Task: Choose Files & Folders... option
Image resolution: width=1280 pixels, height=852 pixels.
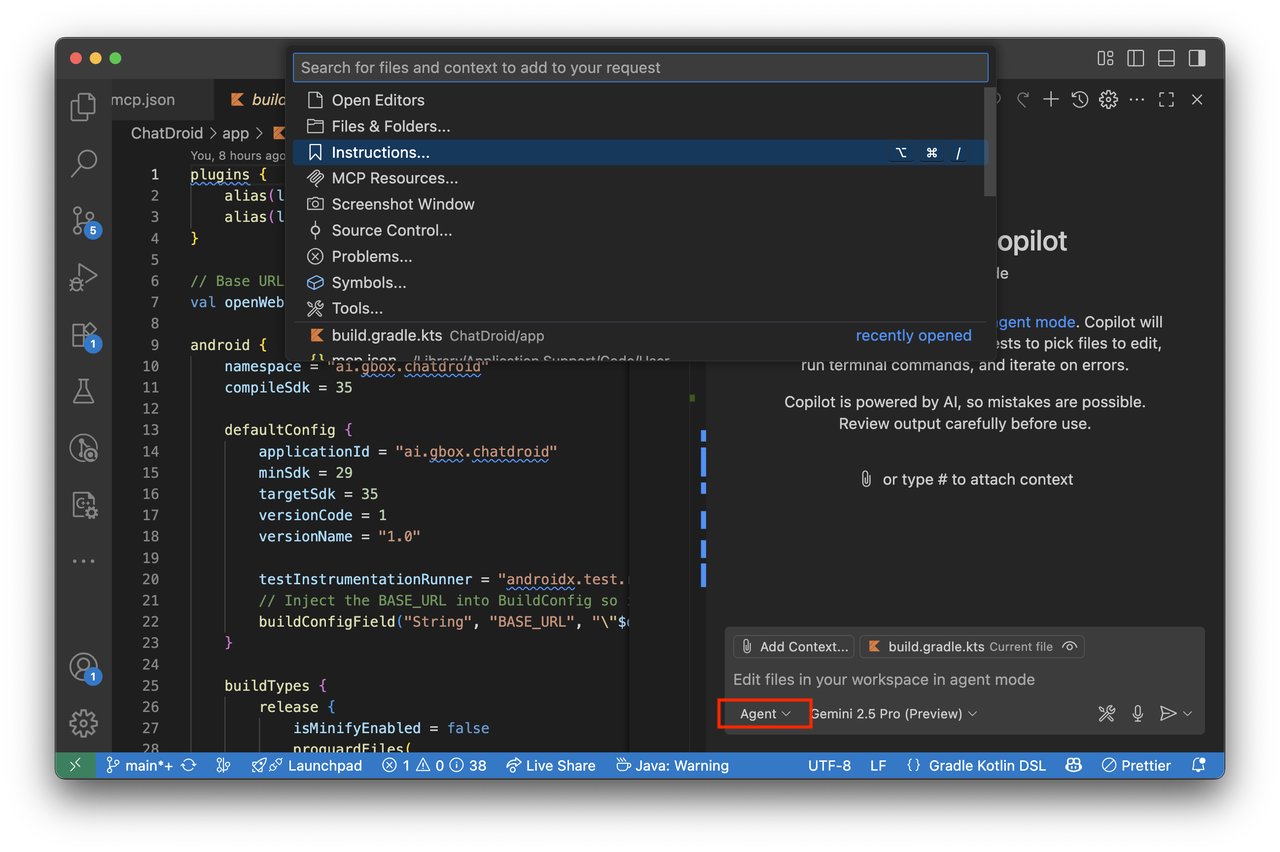Action: pyautogui.click(x=639, y=126)
